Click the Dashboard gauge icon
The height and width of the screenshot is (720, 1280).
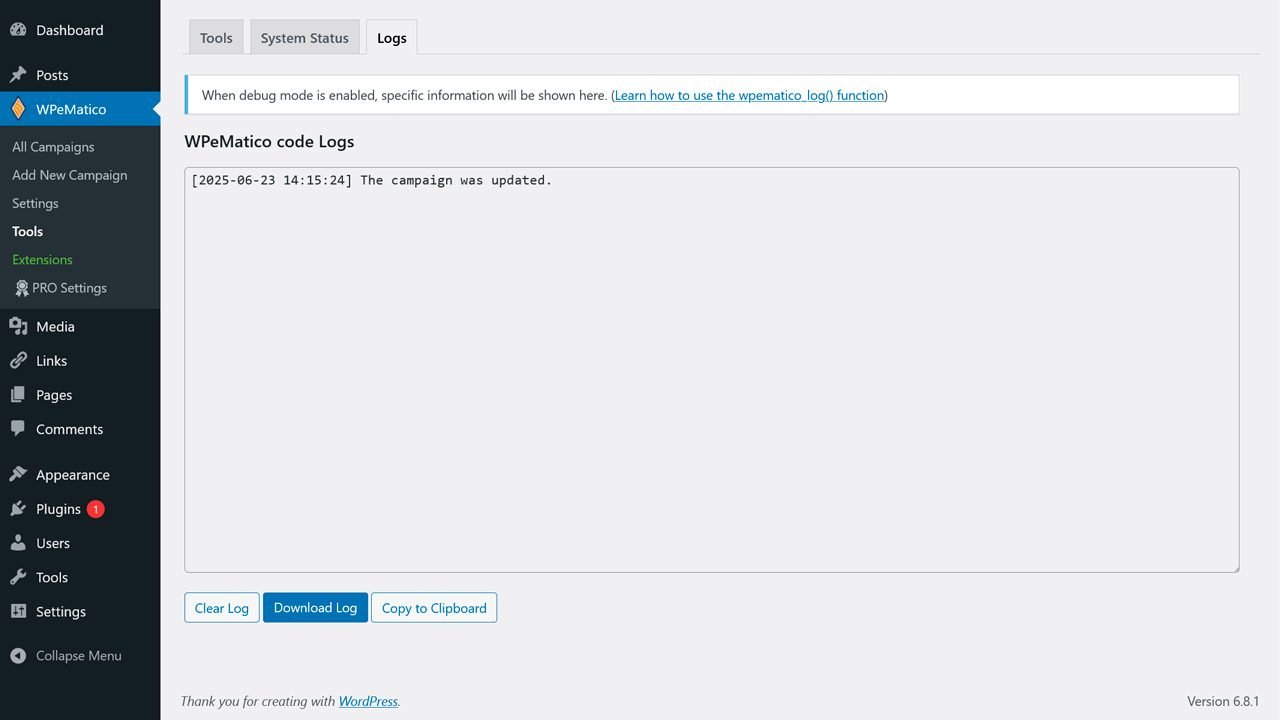coord(18,30)
